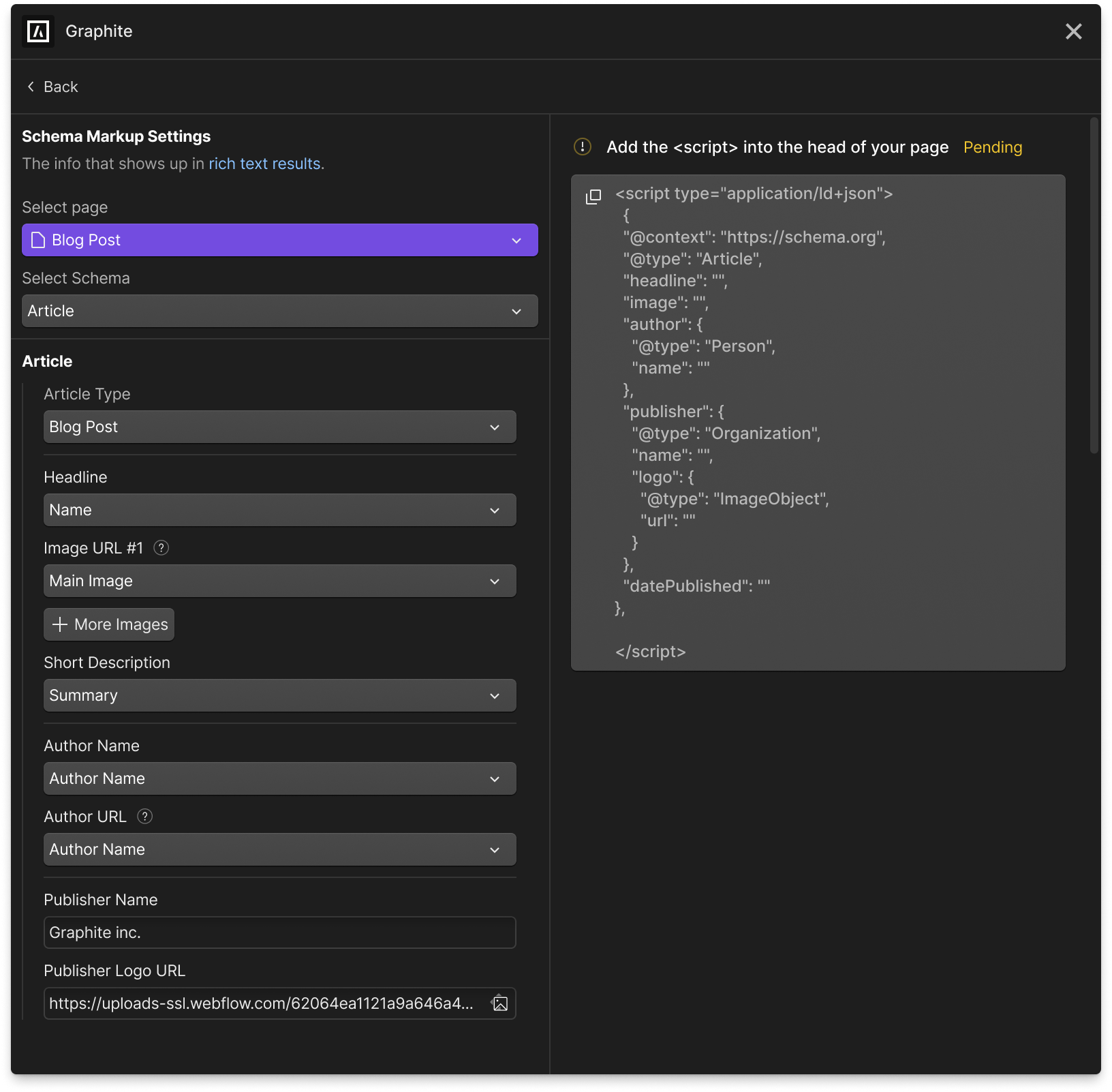The image size is (1112, 1092).
Task: Open the Select page Blog Post dropdown
Action: point(280,240)
